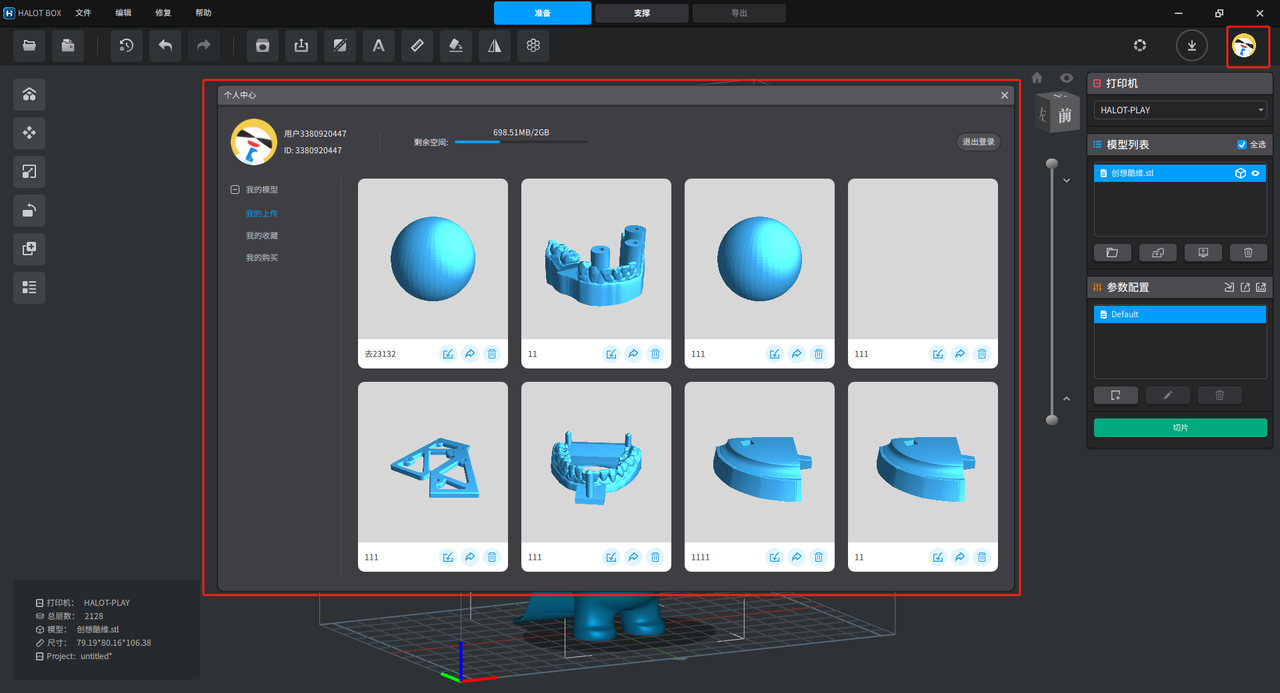Click the new parameter profile icon
Screen dimensions: 1280x693
click(x=1116, y=395)
